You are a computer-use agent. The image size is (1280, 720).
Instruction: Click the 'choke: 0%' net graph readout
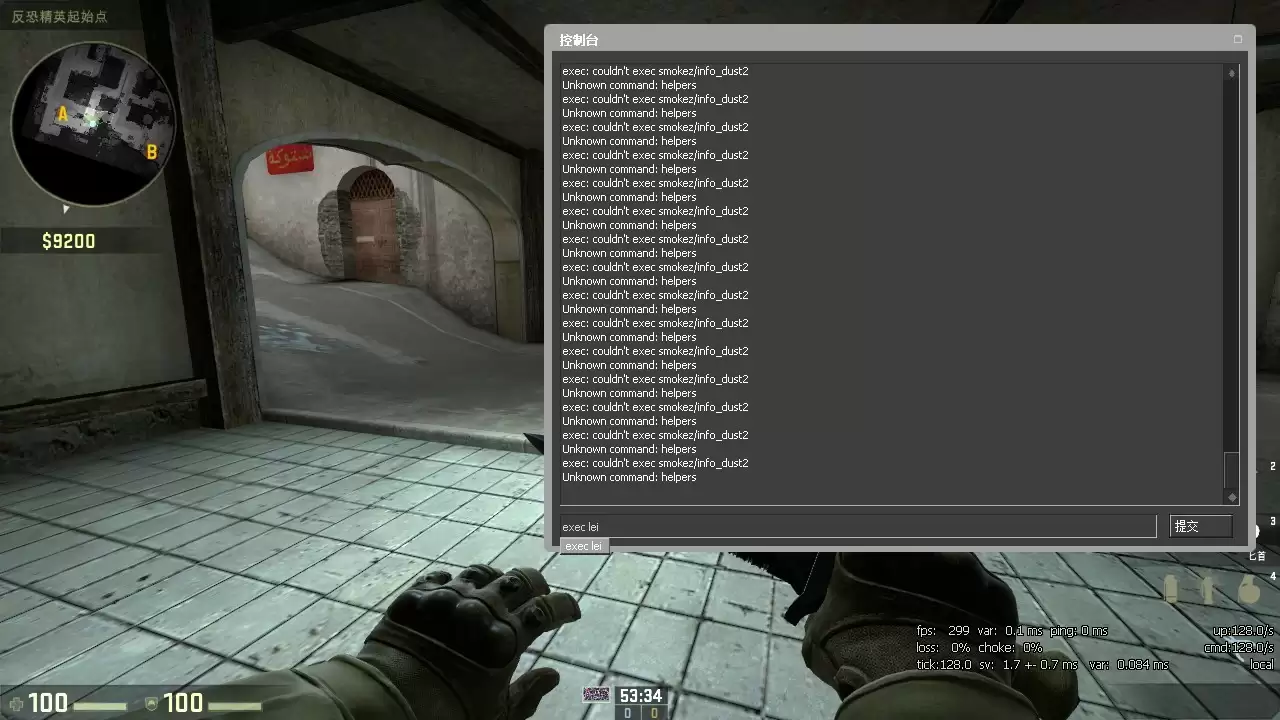point(1010,648)
